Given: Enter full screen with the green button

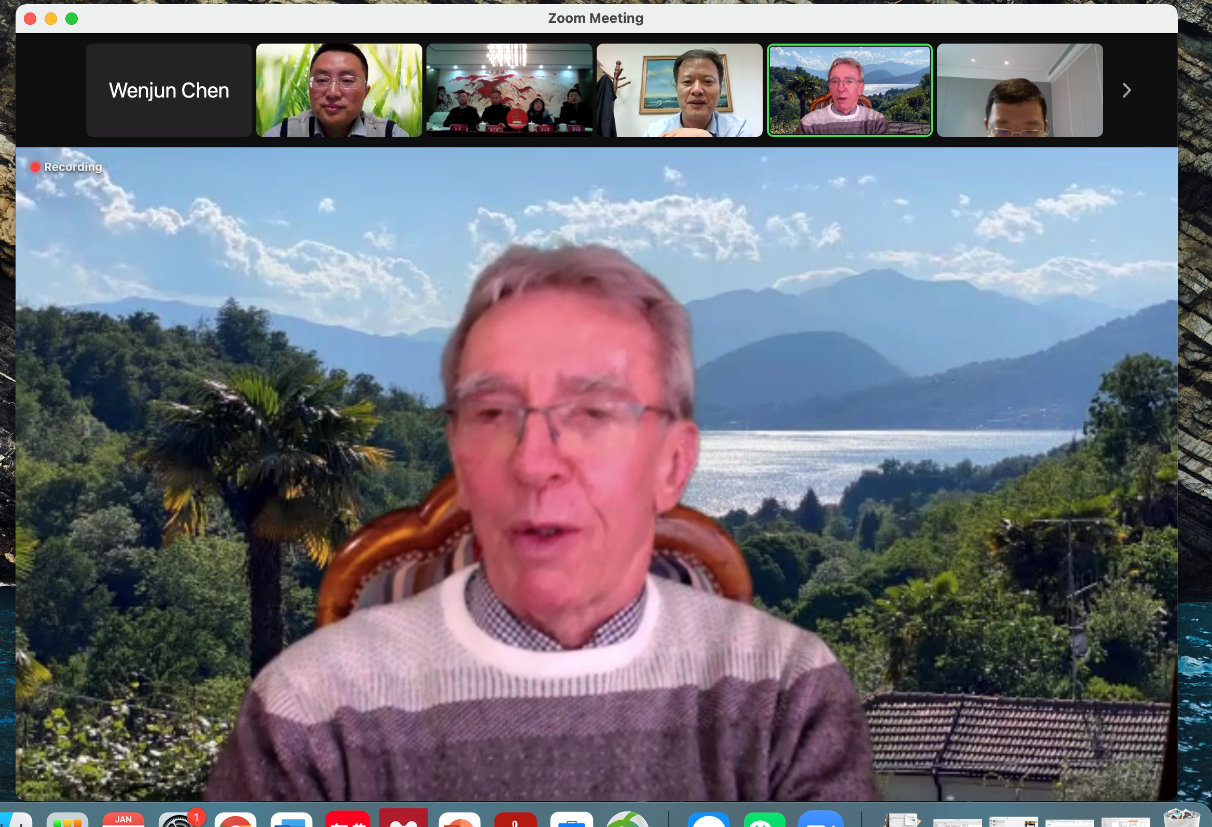Looking at the screenshot, I should point(71,19).
